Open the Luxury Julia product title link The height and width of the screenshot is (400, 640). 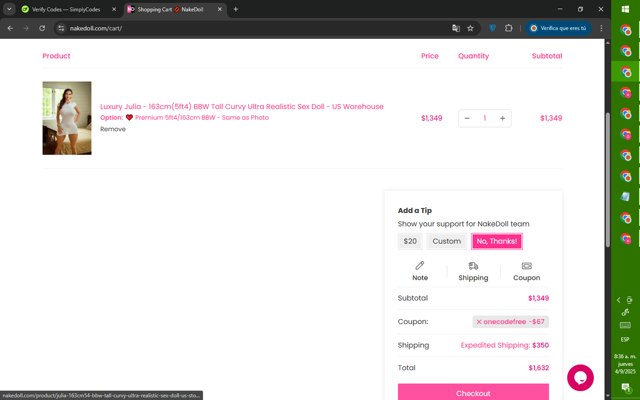242,107
